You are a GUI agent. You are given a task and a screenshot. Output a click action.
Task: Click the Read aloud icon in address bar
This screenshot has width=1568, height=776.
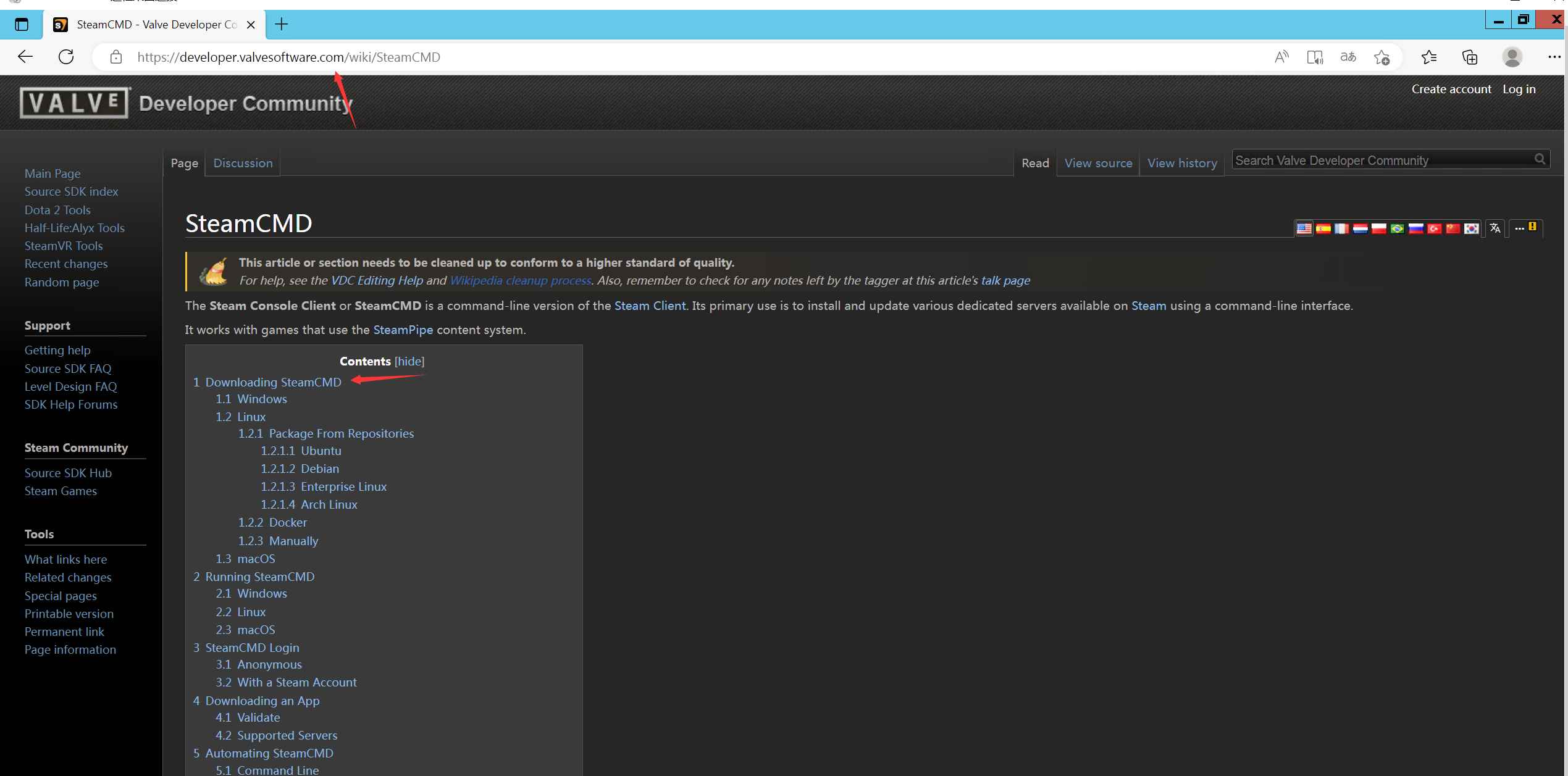(x=1281, y=57)
